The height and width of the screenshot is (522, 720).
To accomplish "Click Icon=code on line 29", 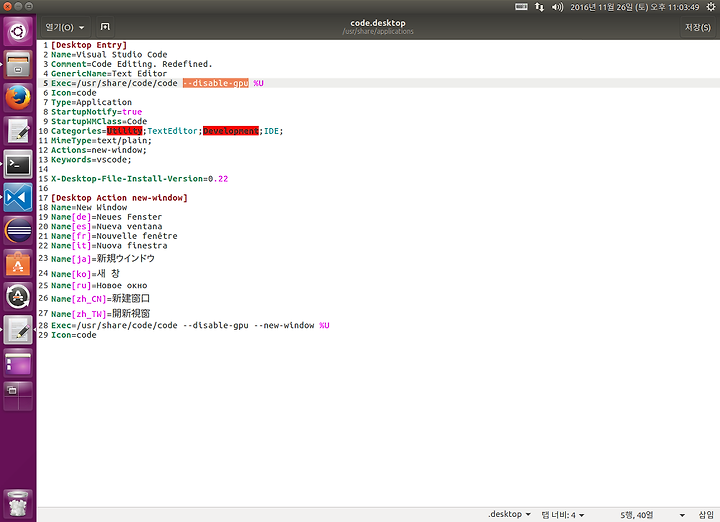I will click(x=73, y=335).
